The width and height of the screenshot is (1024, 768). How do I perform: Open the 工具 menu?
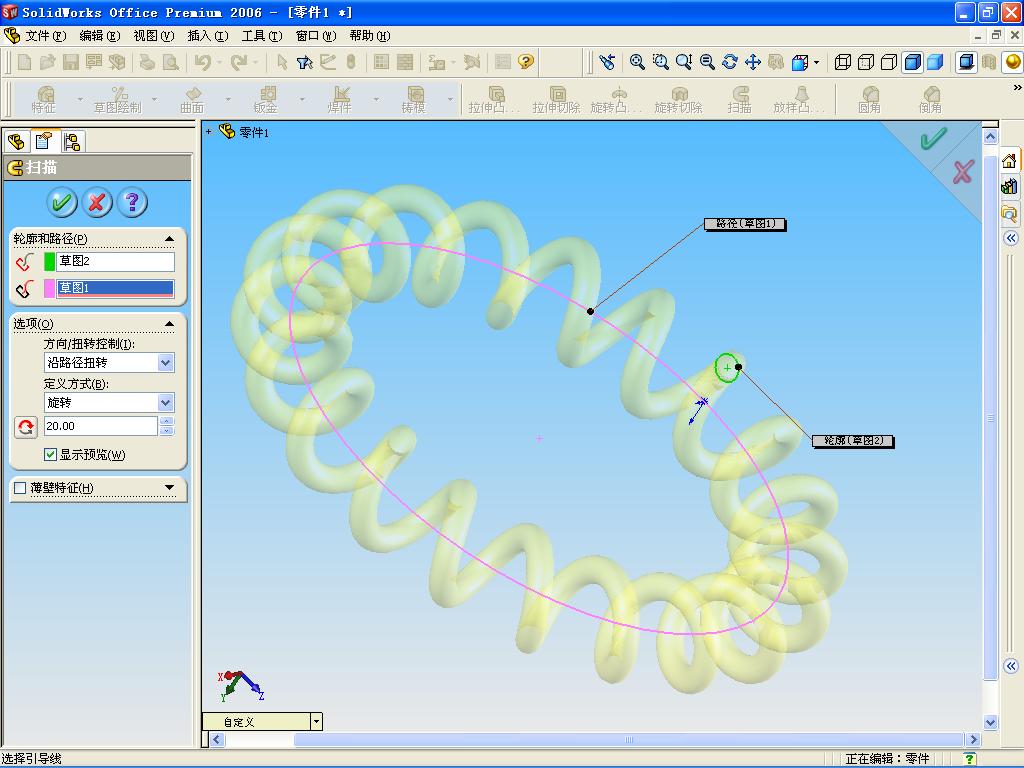click(262, 35)
